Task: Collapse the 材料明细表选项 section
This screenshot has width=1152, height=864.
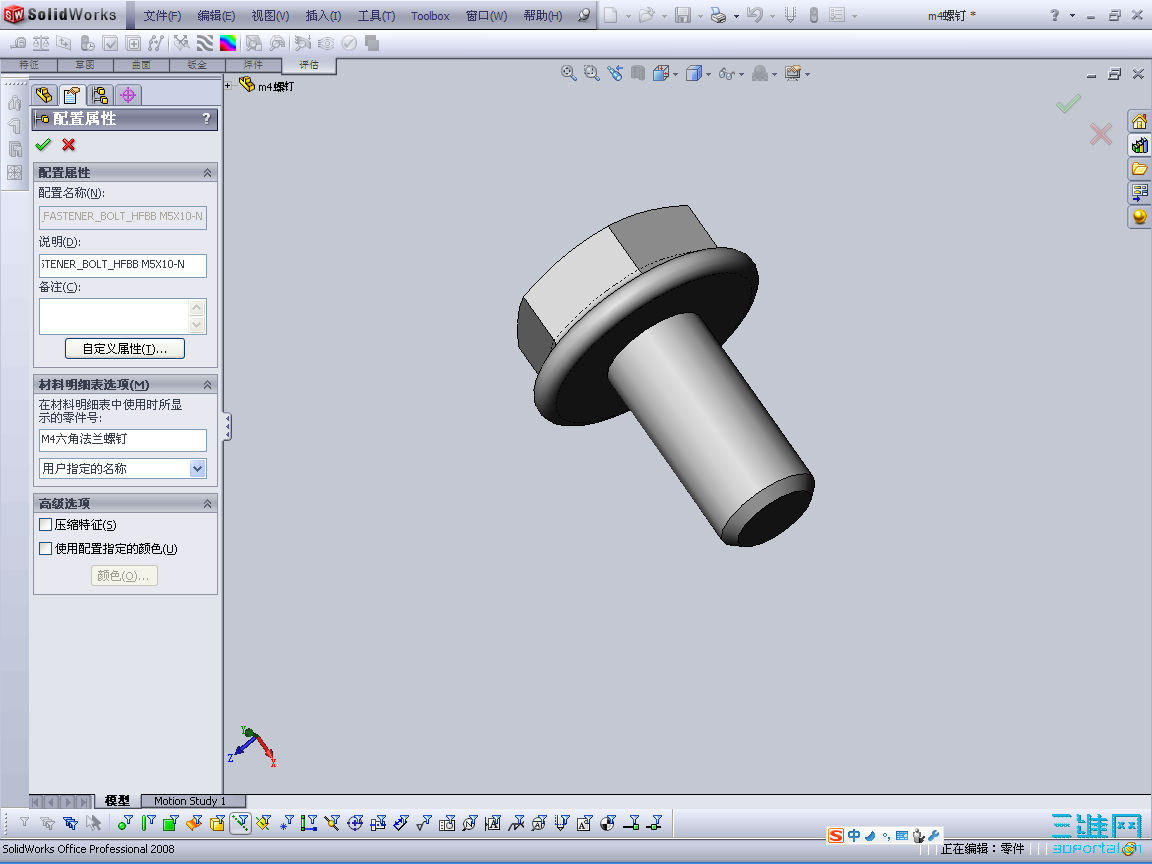Action: tap(207, 385)
